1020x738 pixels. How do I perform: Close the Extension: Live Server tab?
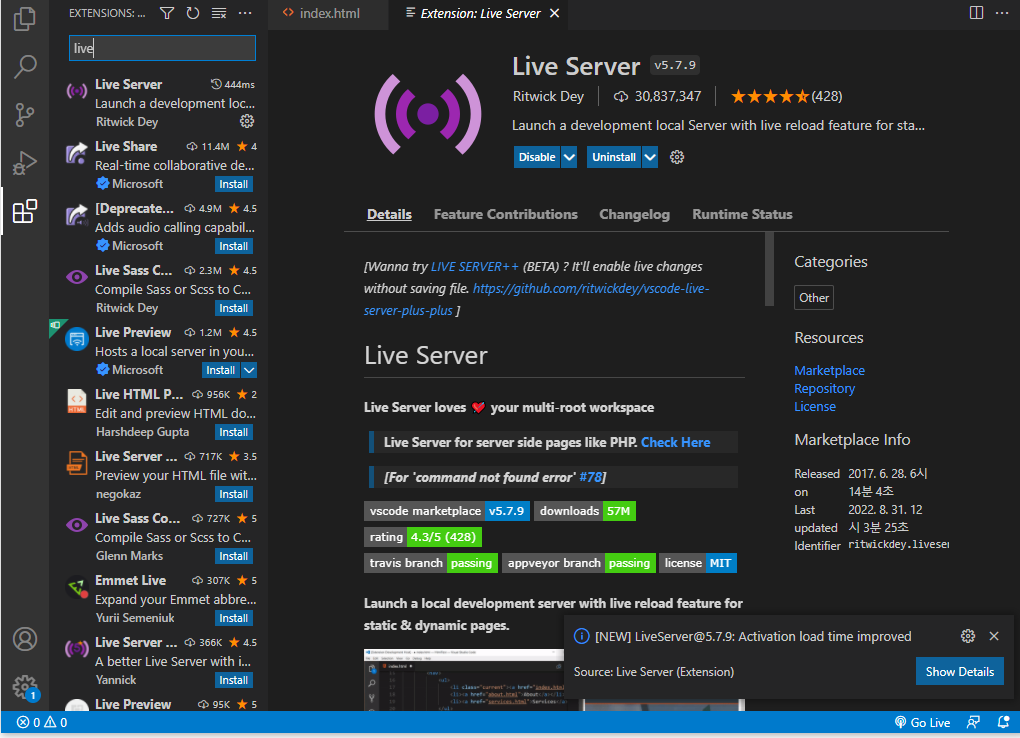pyautogui.click(x=554, y=13)
